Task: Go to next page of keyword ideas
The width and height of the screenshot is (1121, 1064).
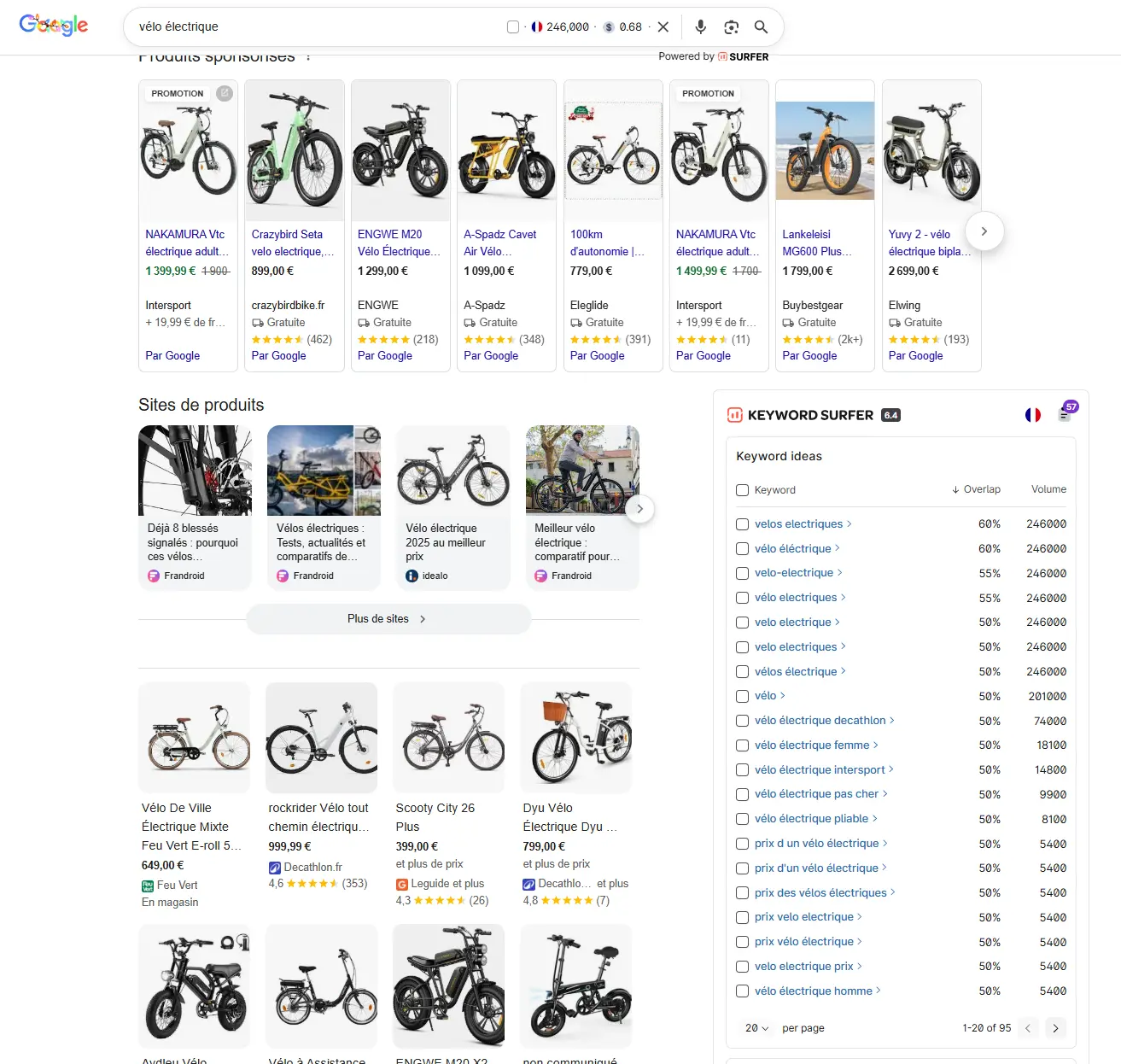Action: [x=1055, y=1028]
